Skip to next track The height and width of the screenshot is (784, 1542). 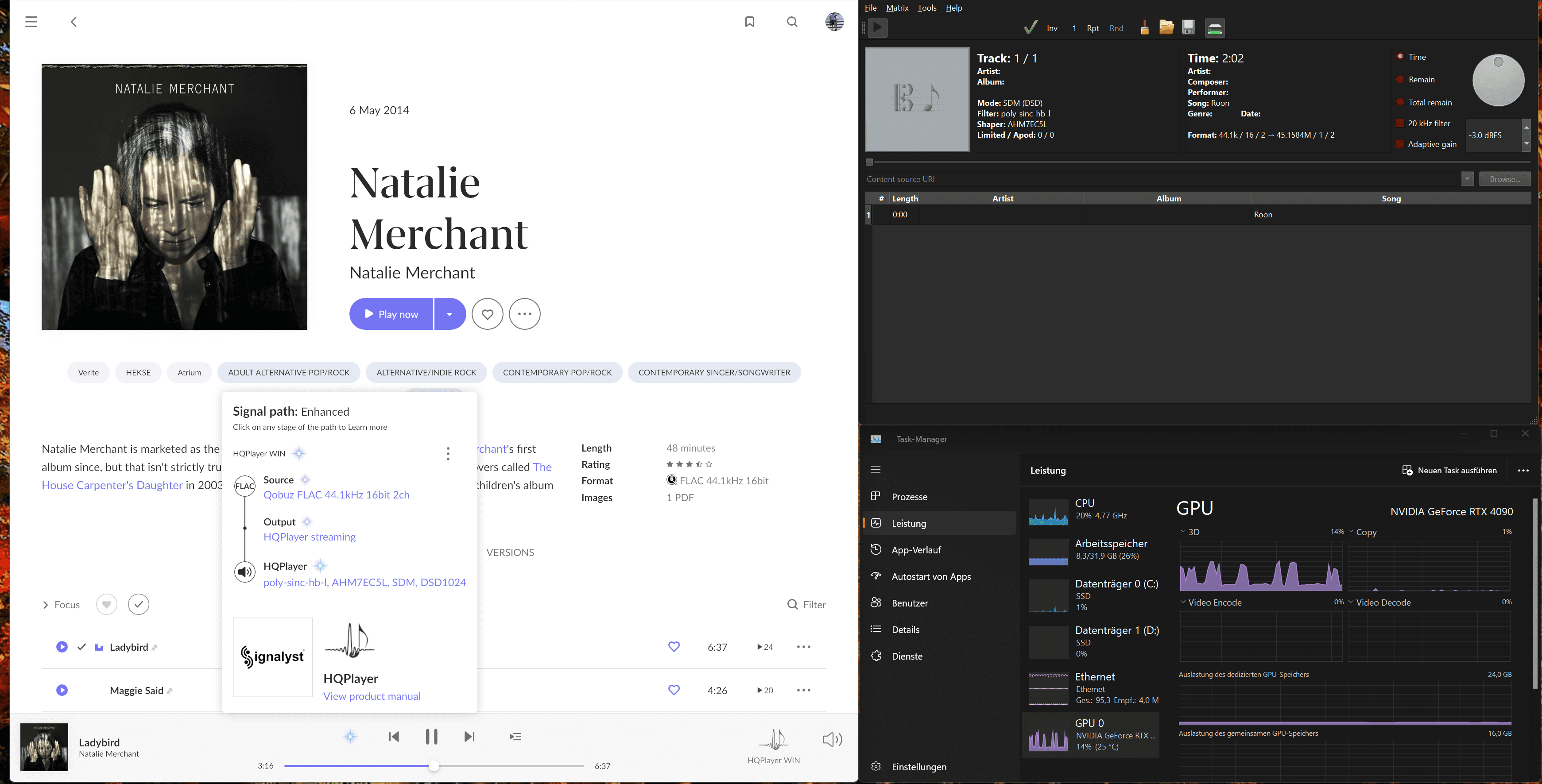pos(469,737)
